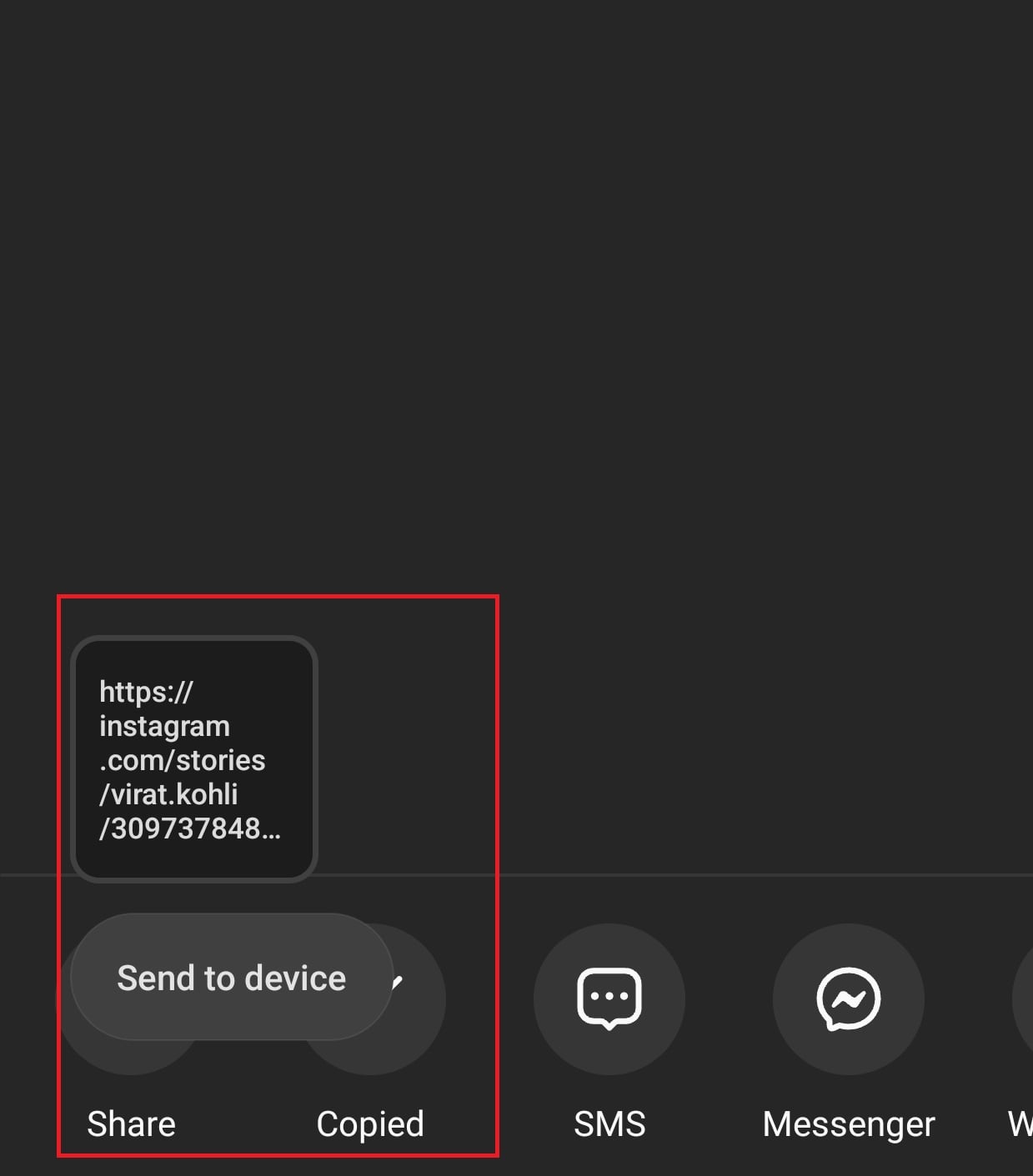Dismiss share sheet by tapping empty dark area
The height and width of the screenshot is (1176, 1033).
[x=516, y=292]
